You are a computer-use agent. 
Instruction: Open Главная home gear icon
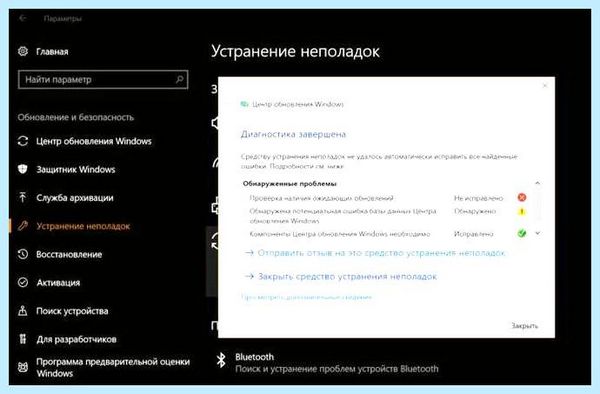[x=23, y=51]
